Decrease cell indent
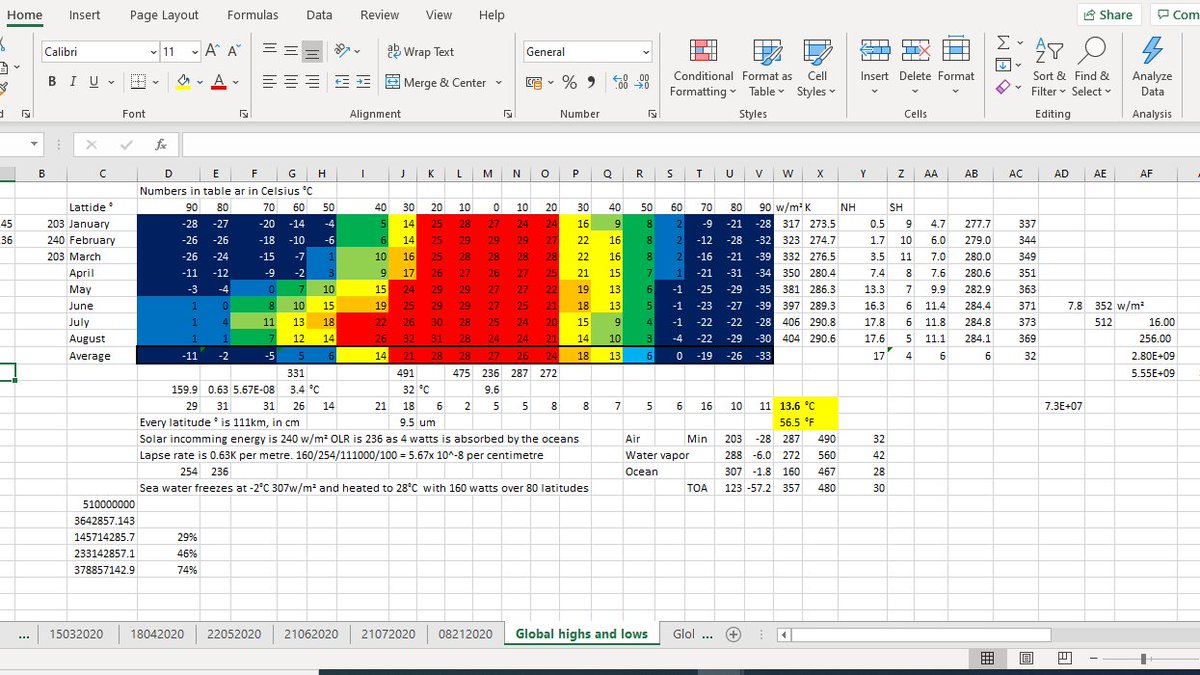The width and height of the screenshot is (1200, 675). click(x=341, y=83)
